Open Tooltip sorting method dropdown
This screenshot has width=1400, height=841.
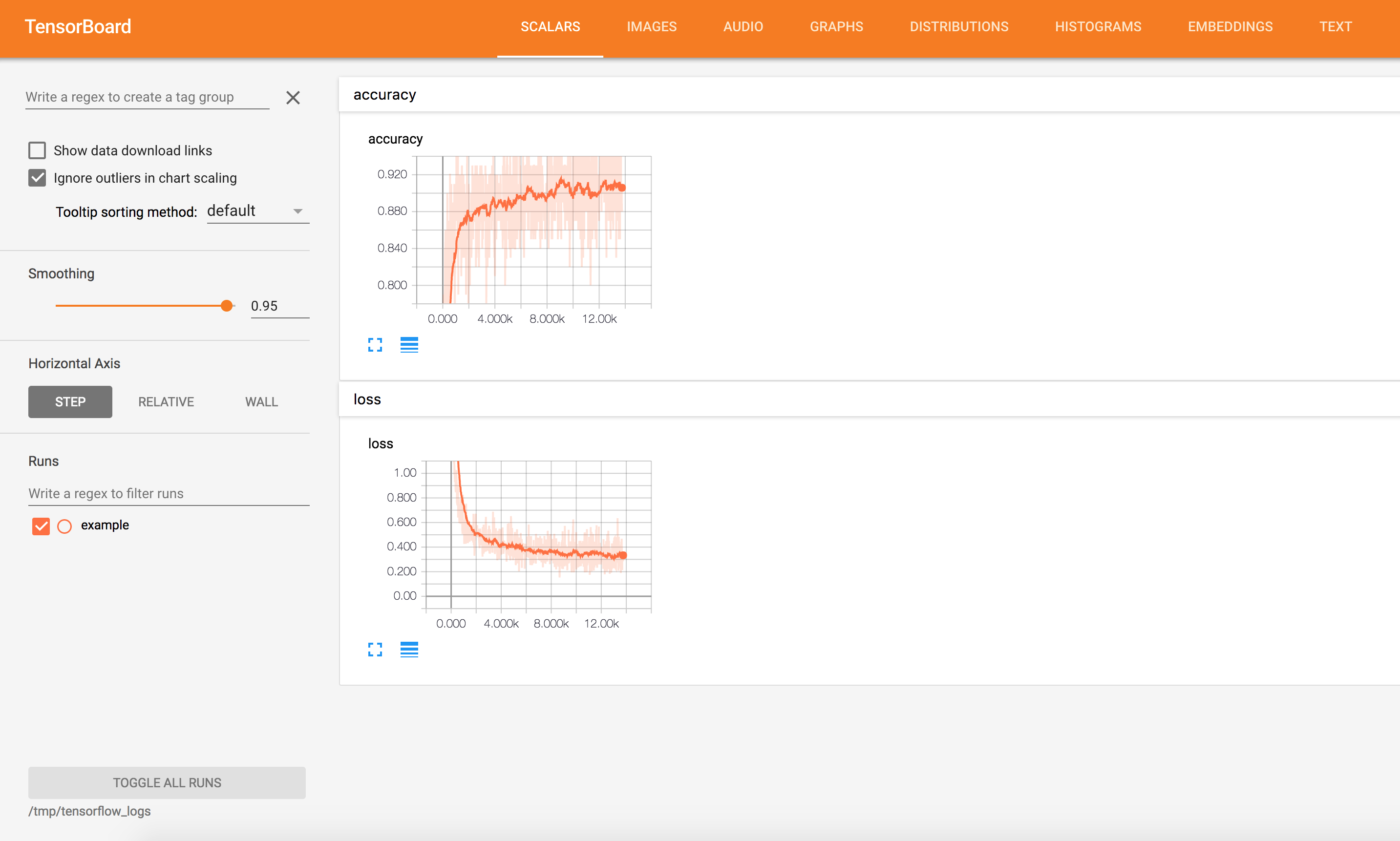tap(257, 211)
